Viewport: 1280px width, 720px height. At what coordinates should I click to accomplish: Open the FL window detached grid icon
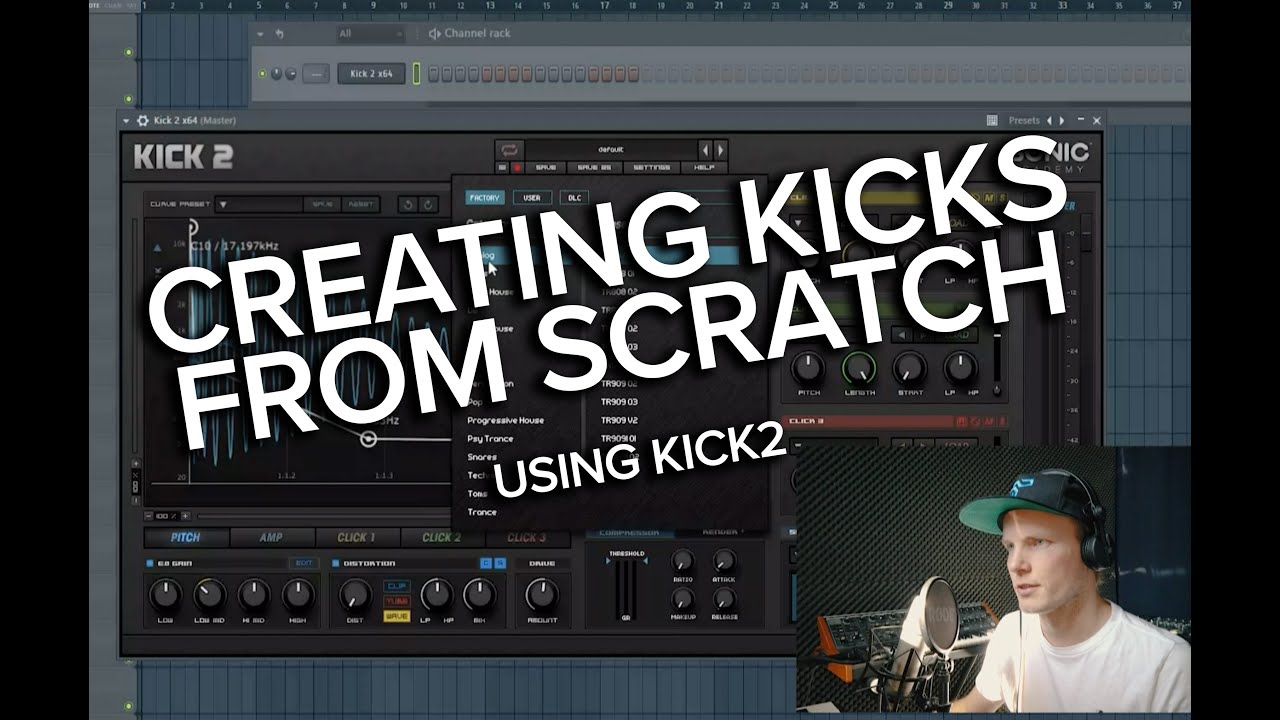click(x=992, y=120)
